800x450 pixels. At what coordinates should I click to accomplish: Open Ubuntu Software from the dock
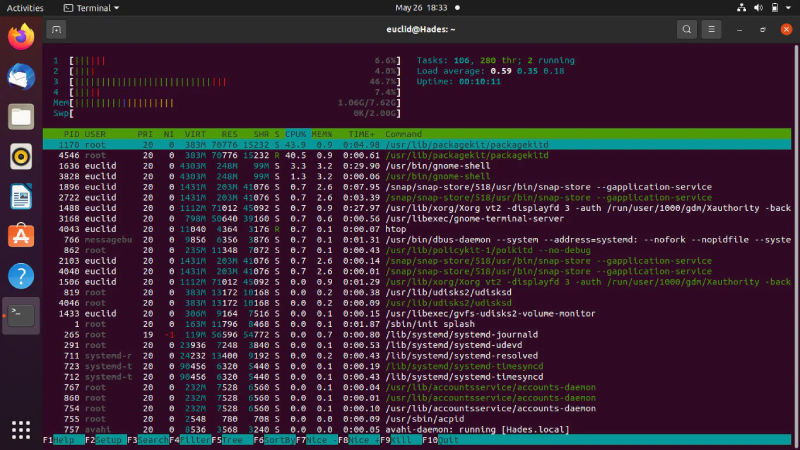tap(21, 236)
